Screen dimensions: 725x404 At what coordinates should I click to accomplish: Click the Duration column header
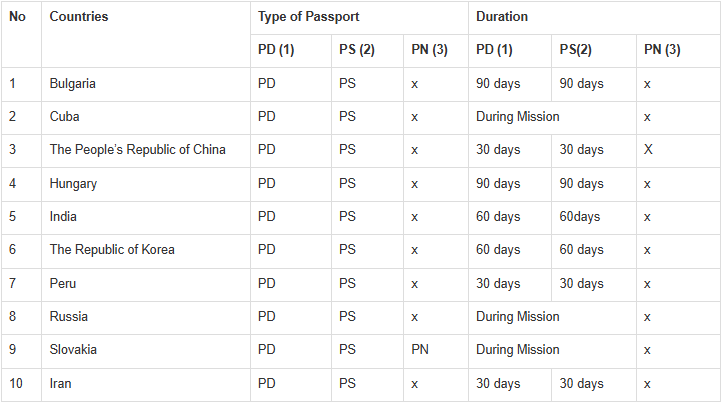(502, 17)
